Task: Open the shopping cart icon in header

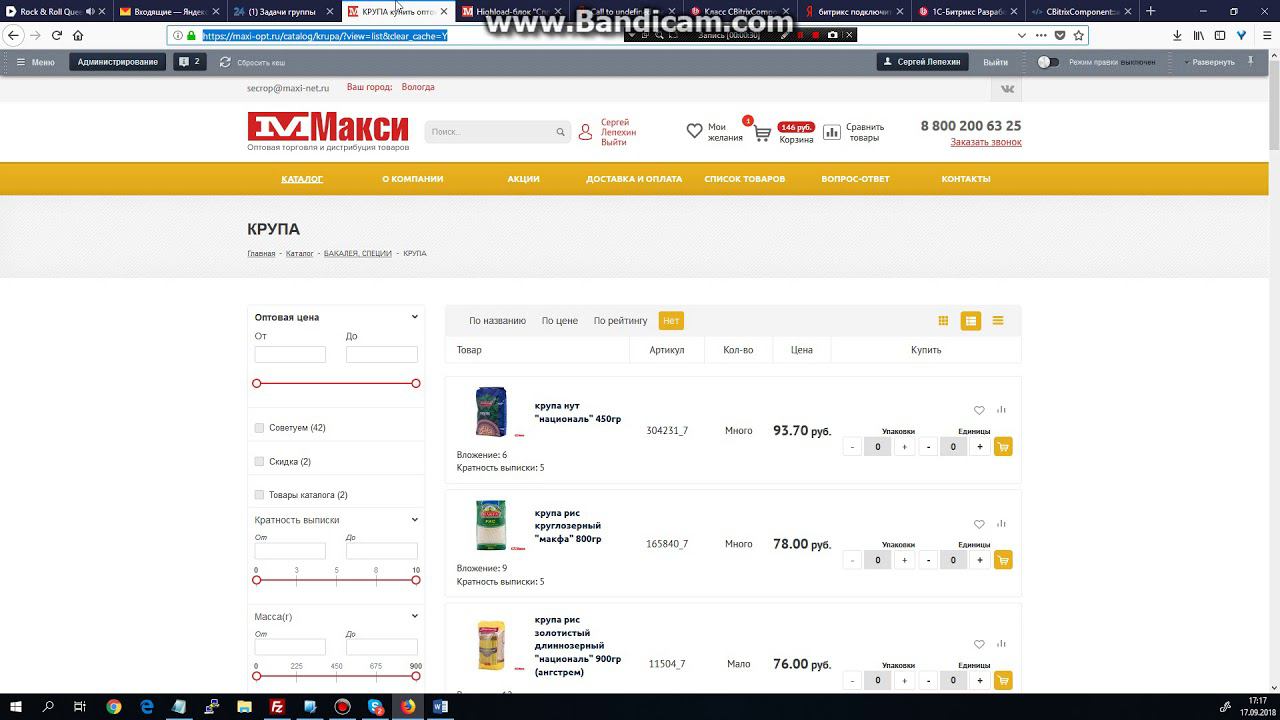Action: pos(762,133)
